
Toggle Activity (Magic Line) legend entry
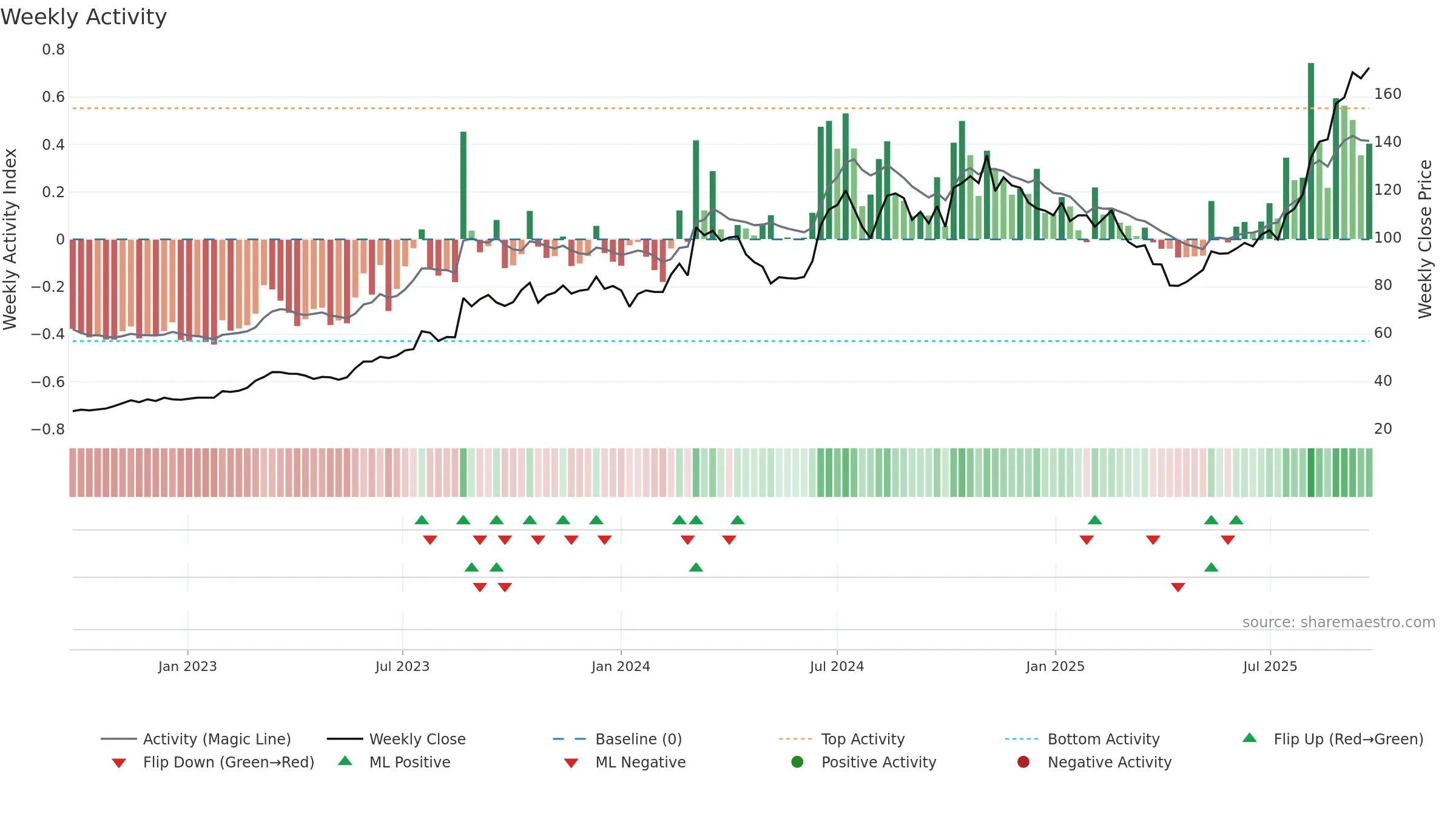pos(196,739)
